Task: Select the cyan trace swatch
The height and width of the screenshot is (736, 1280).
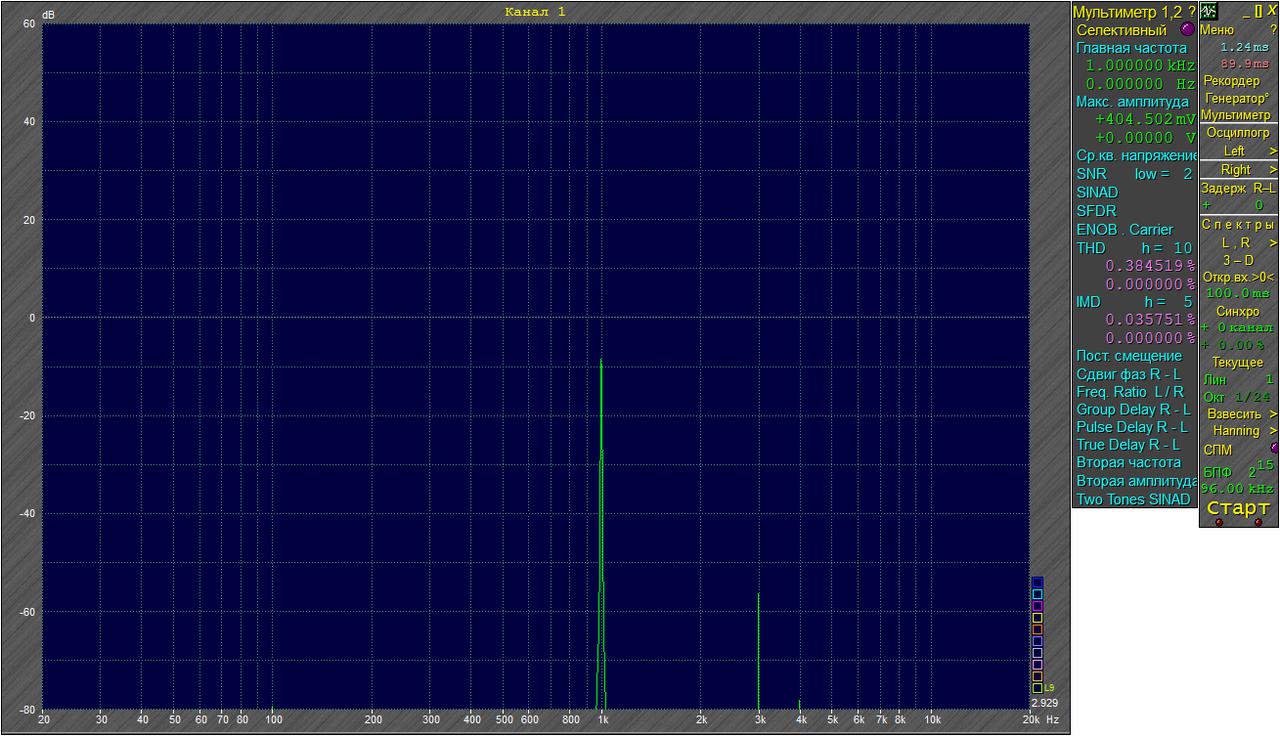Action: point(1037,594)
